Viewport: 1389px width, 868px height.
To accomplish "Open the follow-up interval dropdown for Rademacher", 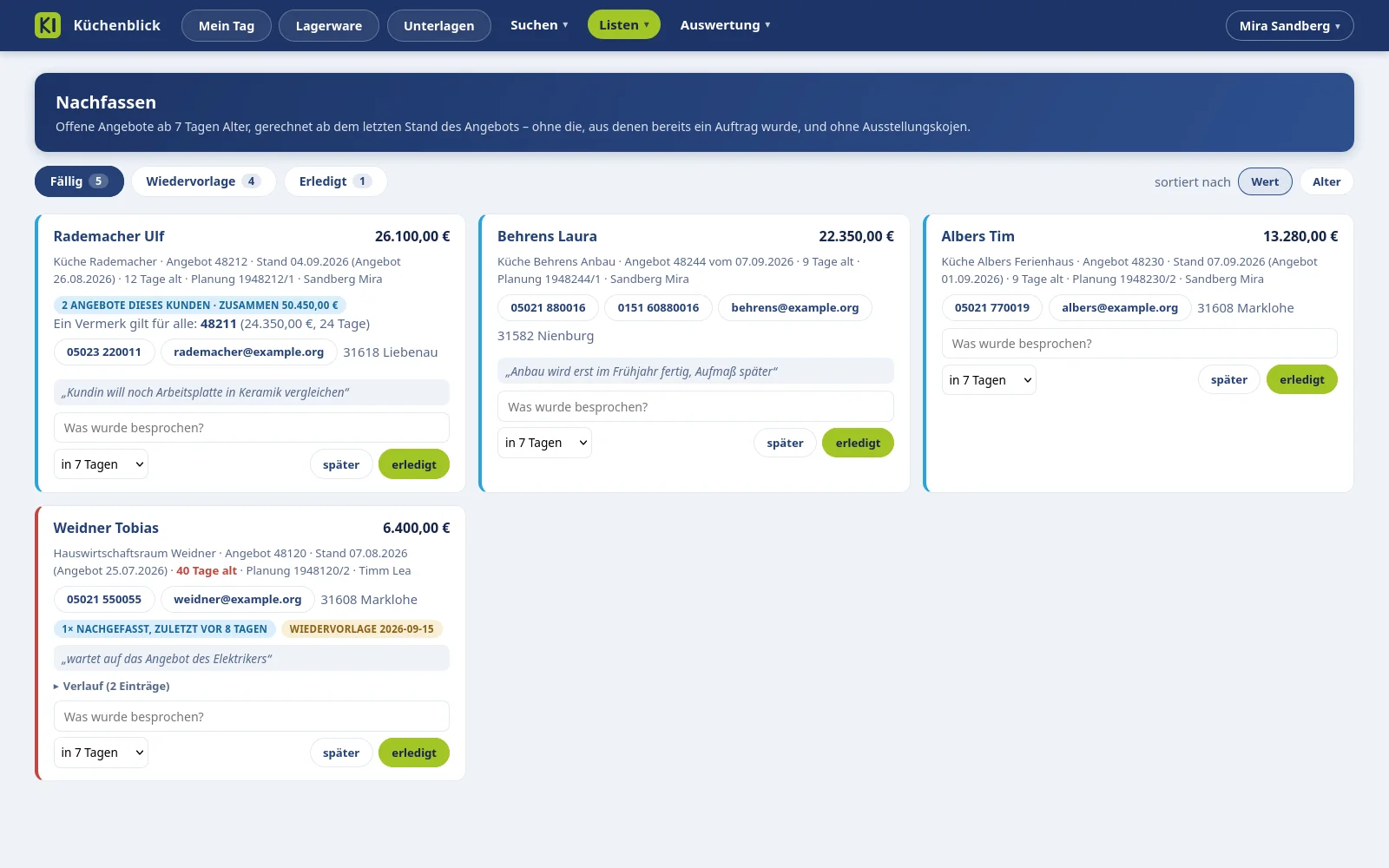I will [101, 464].
